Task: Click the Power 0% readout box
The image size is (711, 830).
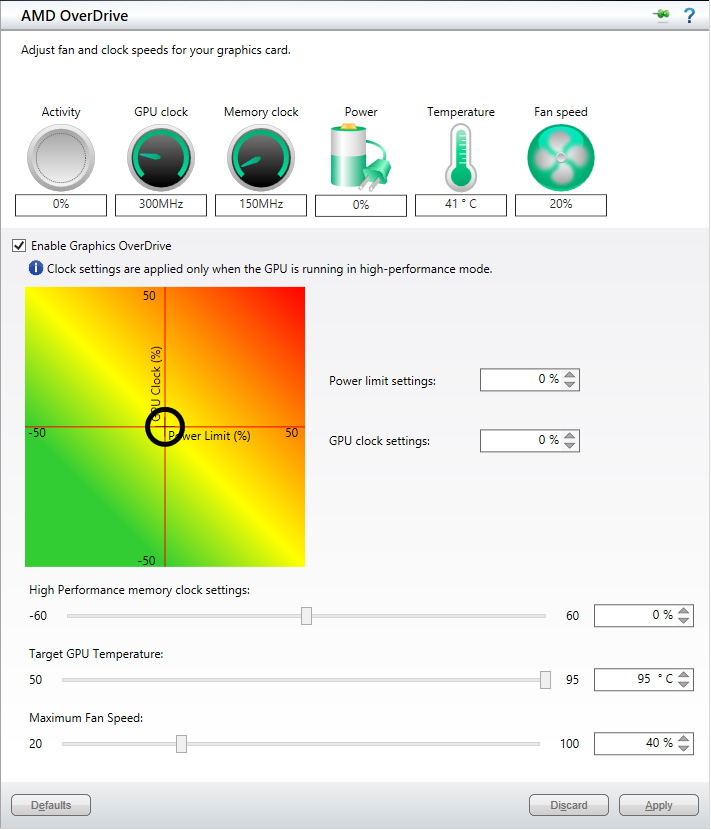Action: (361, 206)
